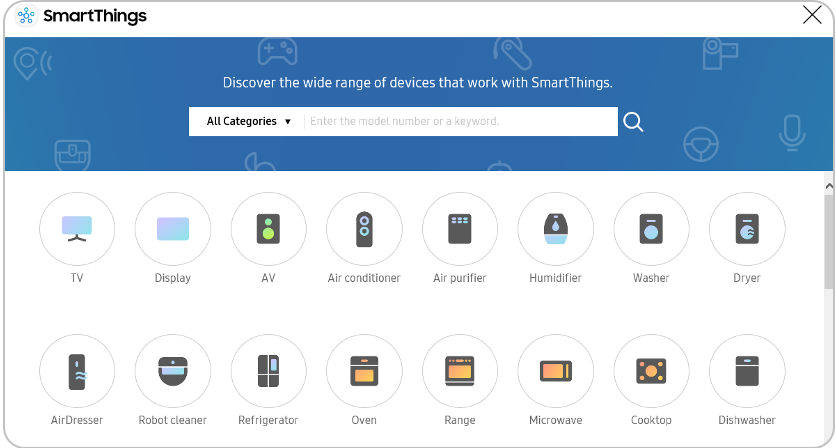Expand the All Categories dropdown

point(248,122)
